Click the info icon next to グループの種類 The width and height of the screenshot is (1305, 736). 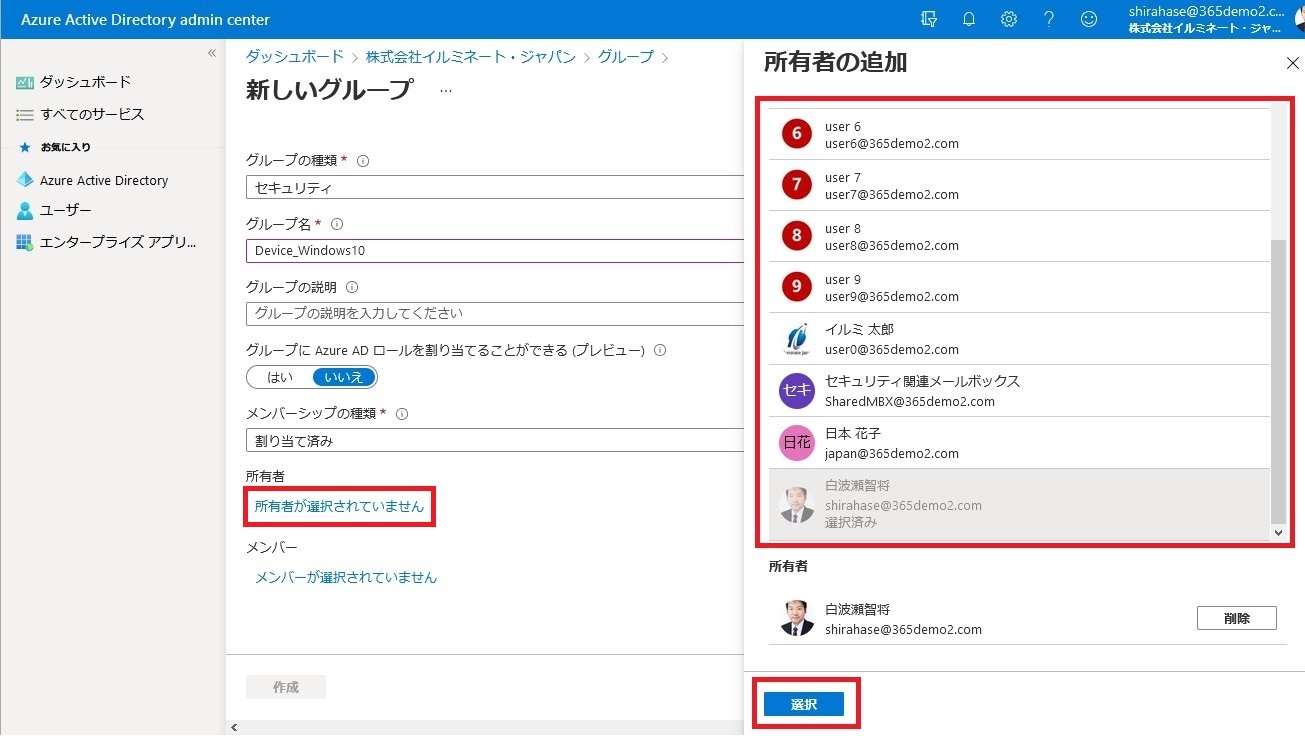tap(363, 160)
